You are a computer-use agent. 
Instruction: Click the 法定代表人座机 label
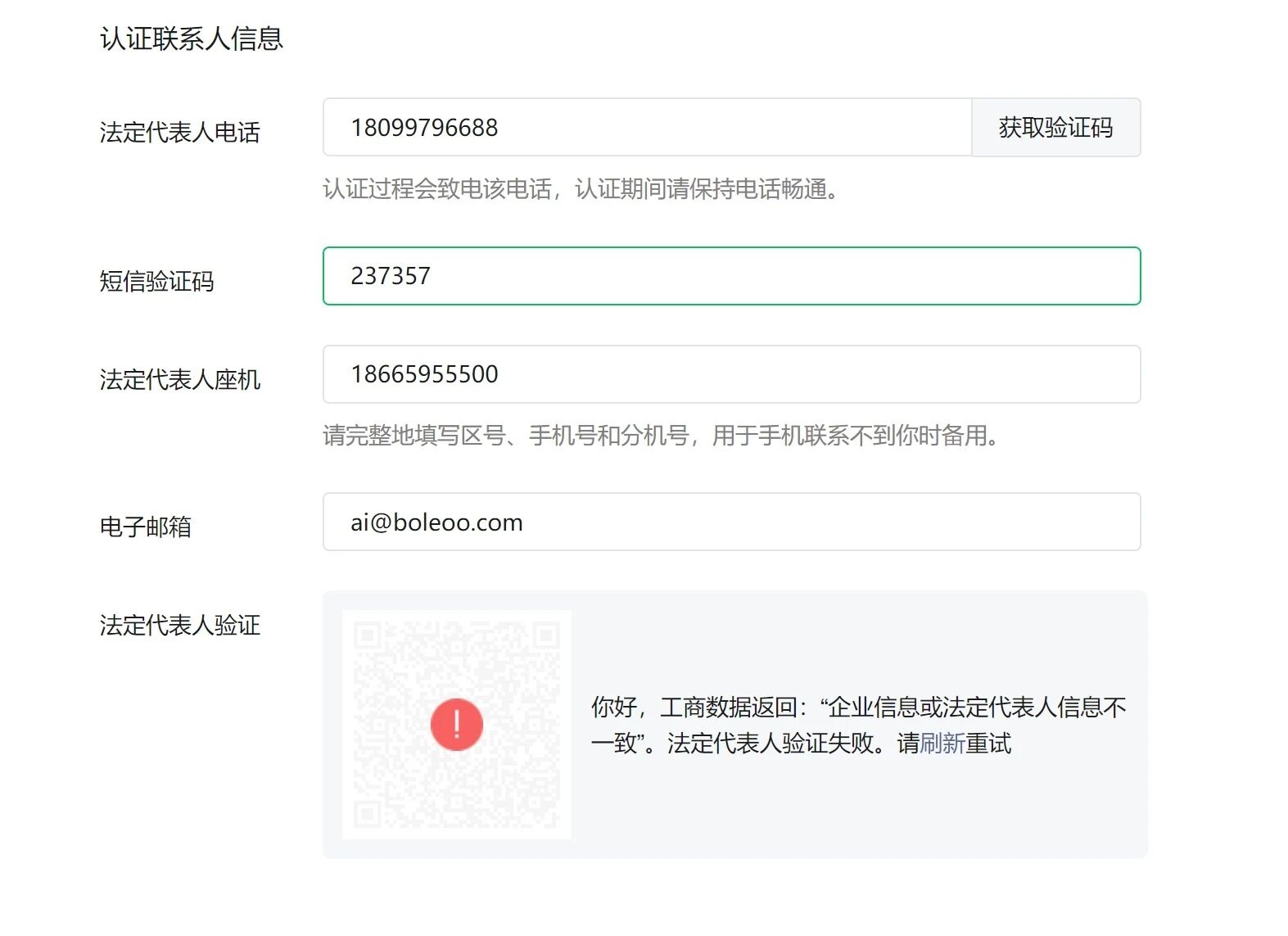click(180, 379)
